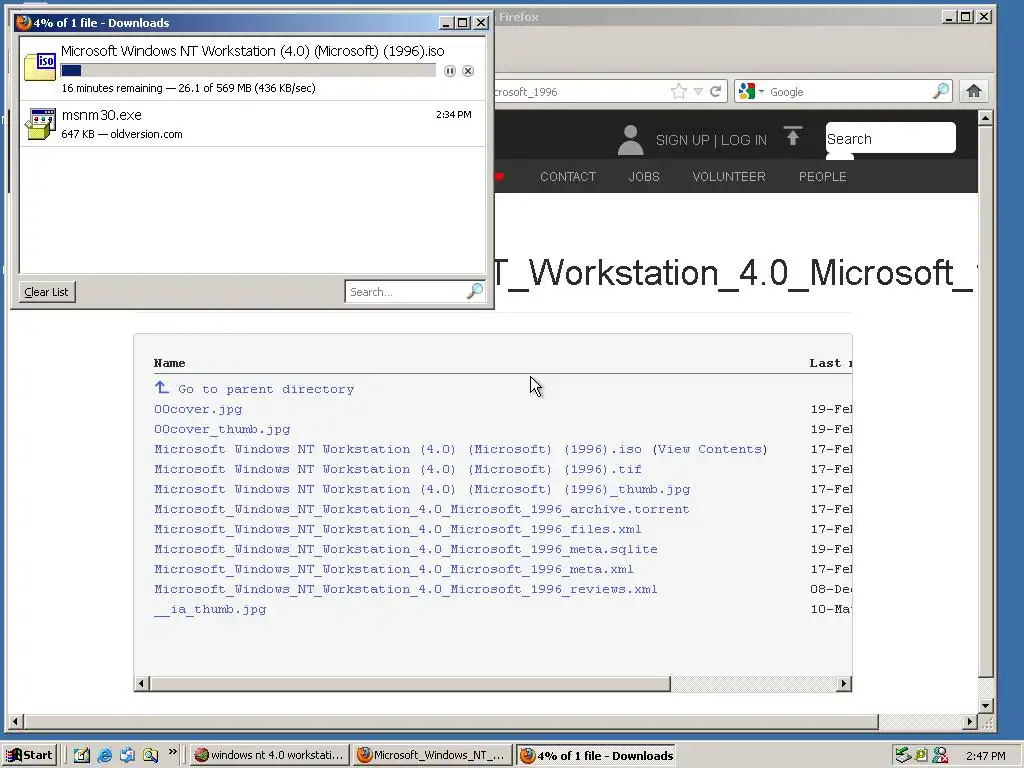The image size is (1024, 768).
Task: Open the Firefox home page
Action: (974, 91)
